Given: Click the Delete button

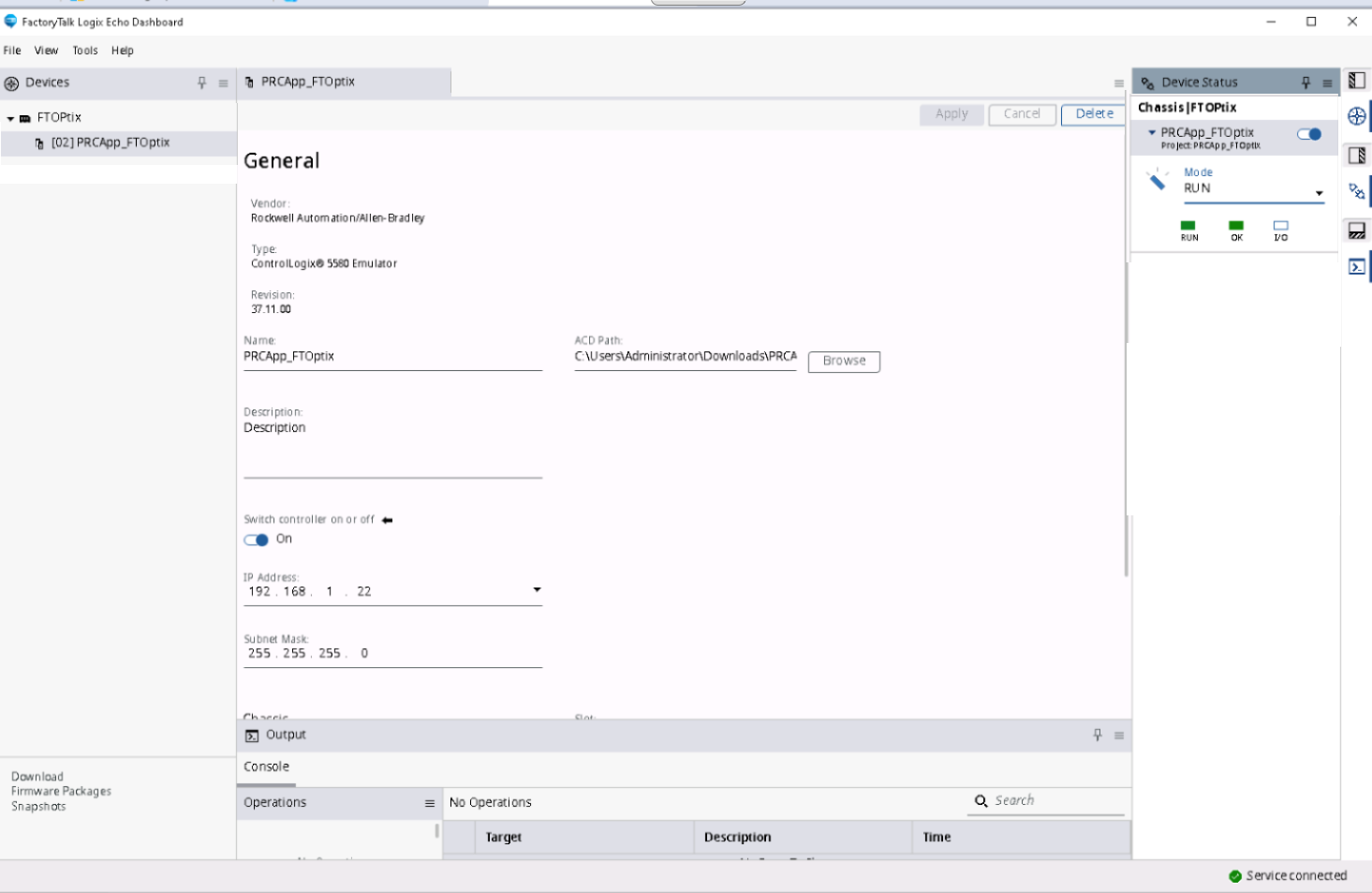Looking at the screenshot, I should (1094, 114).
